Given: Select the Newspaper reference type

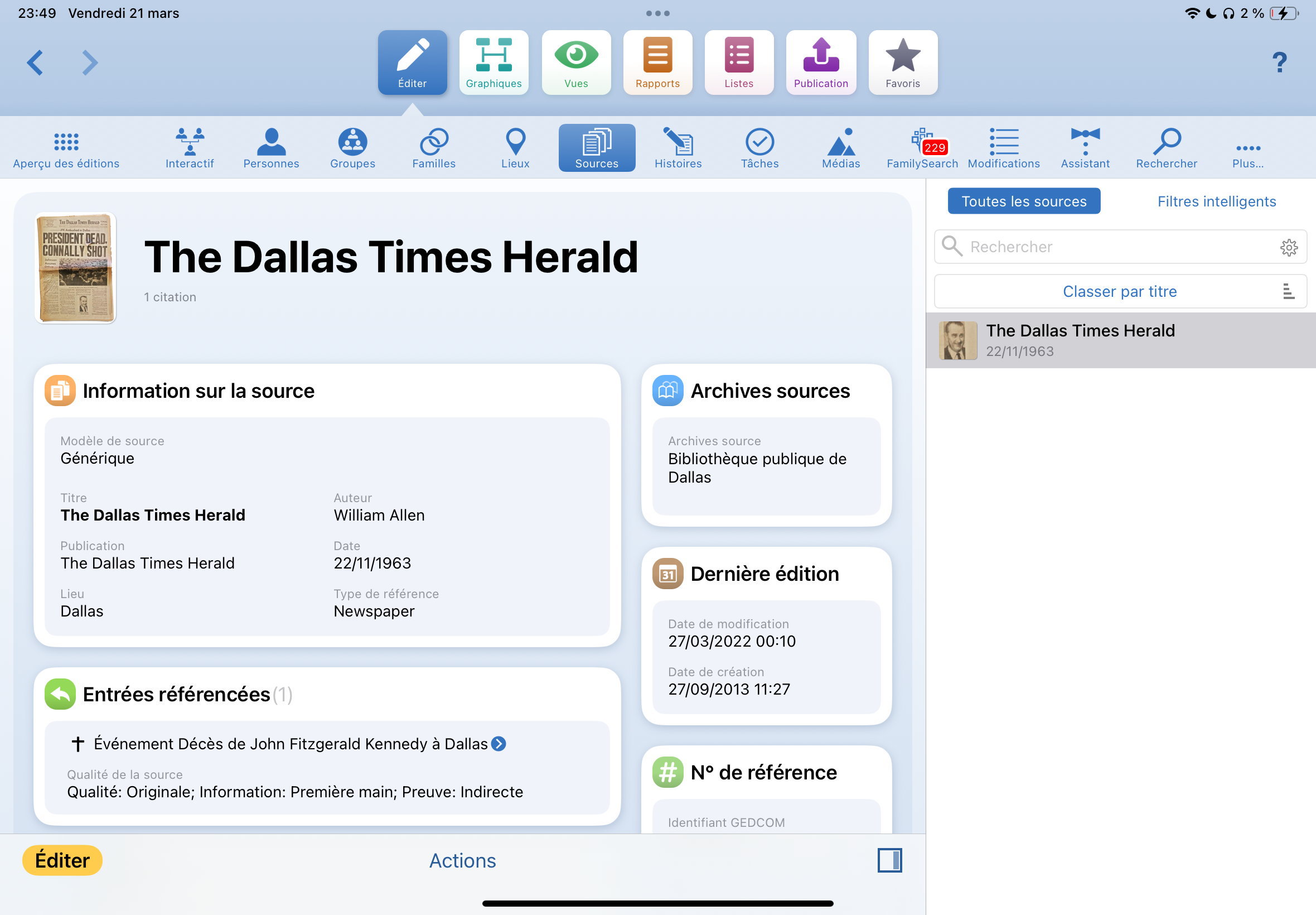Looking at the screenshot, I should pos(374,611).
